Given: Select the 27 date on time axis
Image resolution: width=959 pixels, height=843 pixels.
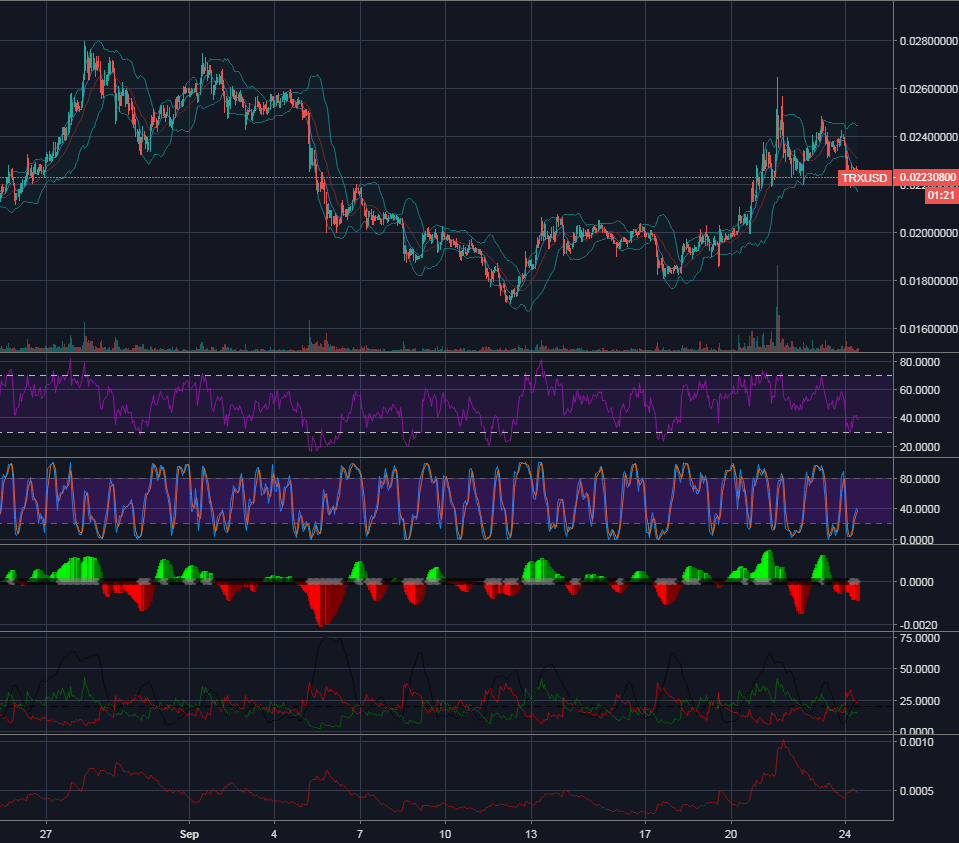Looking at the screenshot, I should click(46, 834).
